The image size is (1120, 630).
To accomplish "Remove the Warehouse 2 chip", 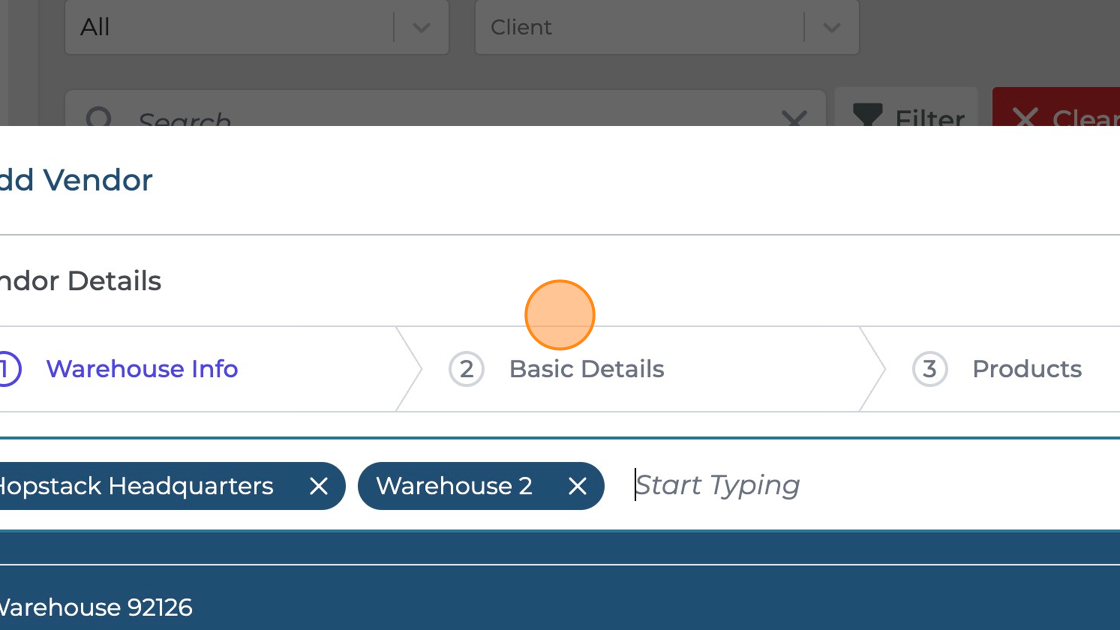I will tap(577, 486).
